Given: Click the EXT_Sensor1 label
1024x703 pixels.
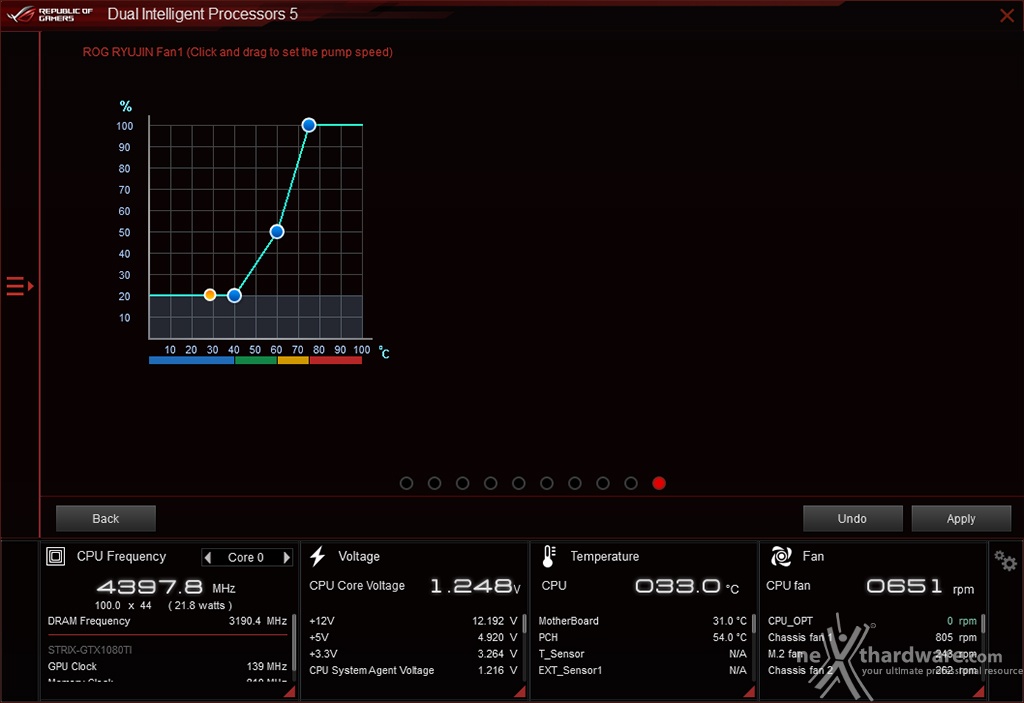Looking at the screenshot, I should click(x=570, y=670).
